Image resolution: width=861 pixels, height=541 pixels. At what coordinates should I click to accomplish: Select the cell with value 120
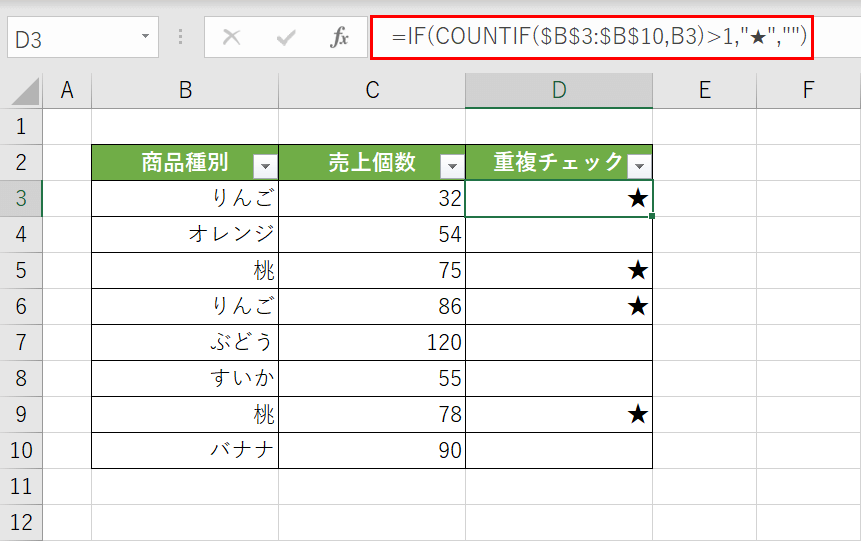[372, 342]
